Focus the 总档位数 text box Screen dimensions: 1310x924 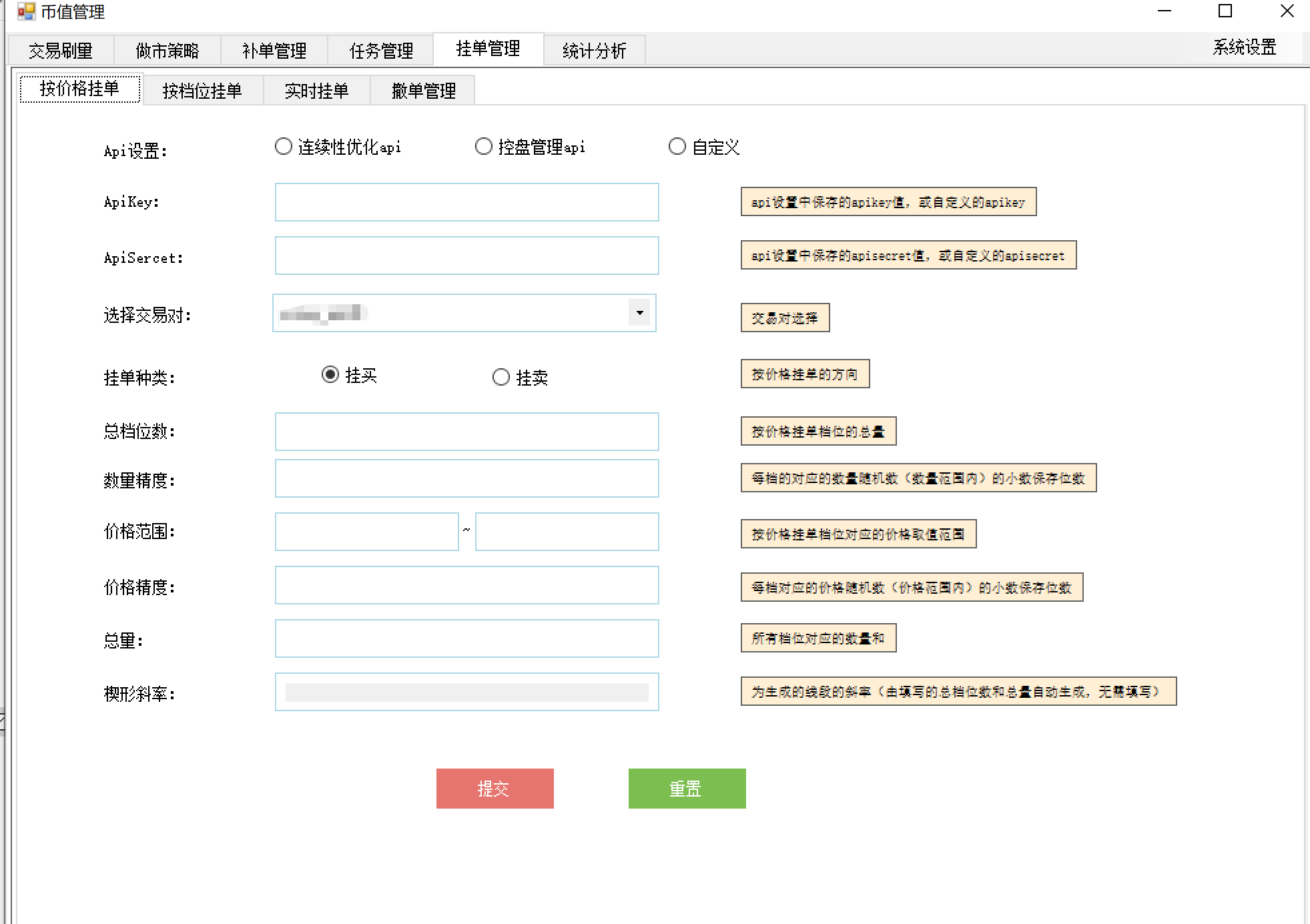466,432
